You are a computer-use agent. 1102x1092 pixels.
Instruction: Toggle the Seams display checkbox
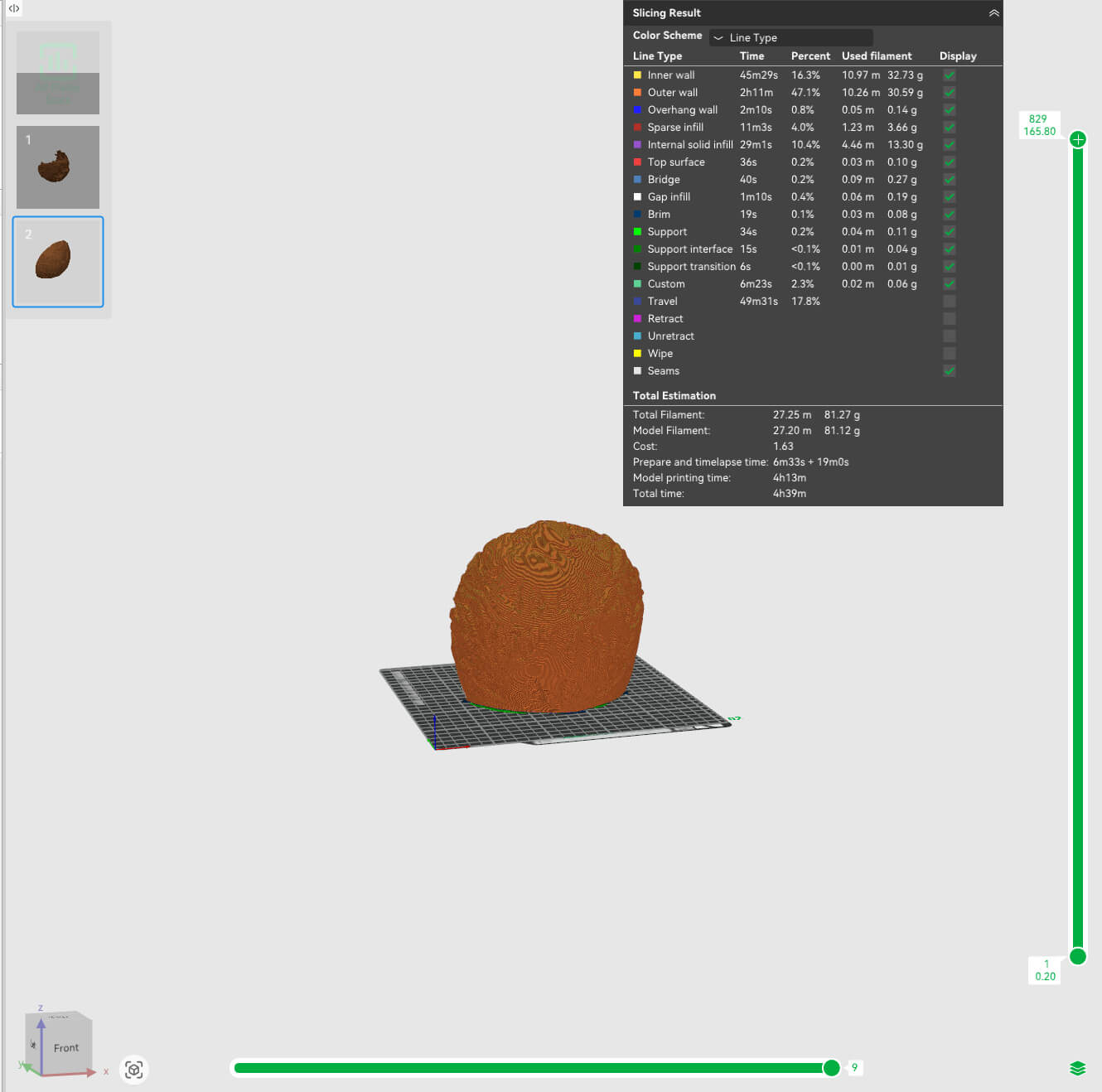click(950, 370)
